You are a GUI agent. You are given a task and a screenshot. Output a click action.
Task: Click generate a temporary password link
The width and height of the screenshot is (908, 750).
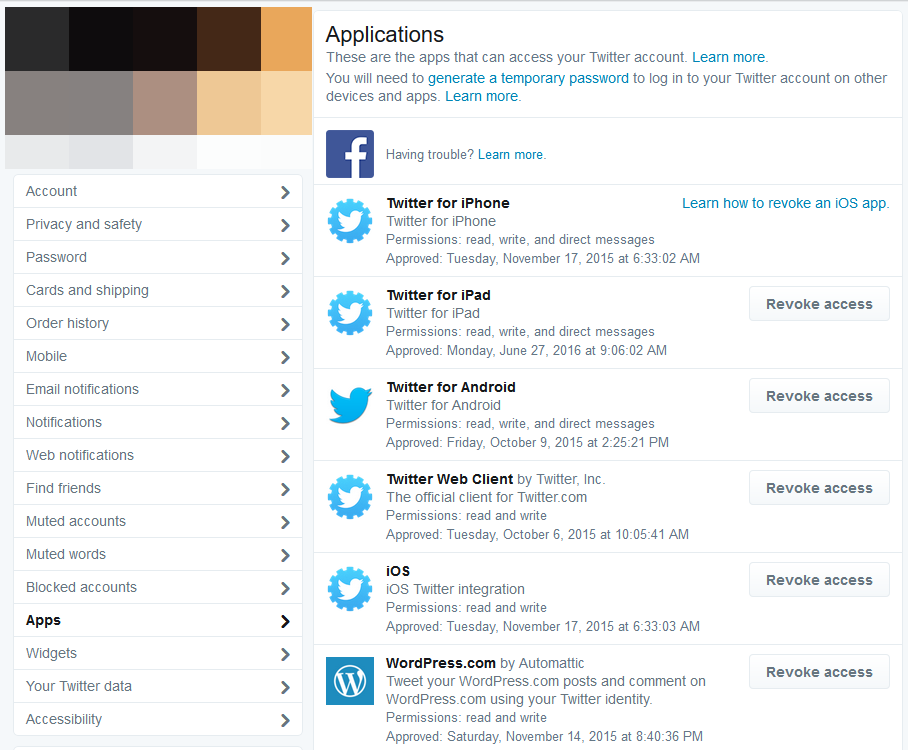[528, 78]
